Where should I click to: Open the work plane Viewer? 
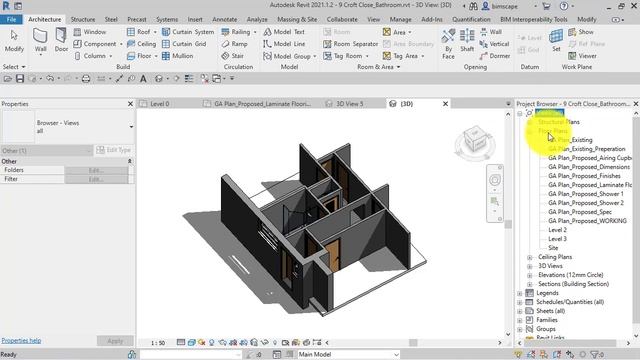pyautogui.click(x=582, y=56)
